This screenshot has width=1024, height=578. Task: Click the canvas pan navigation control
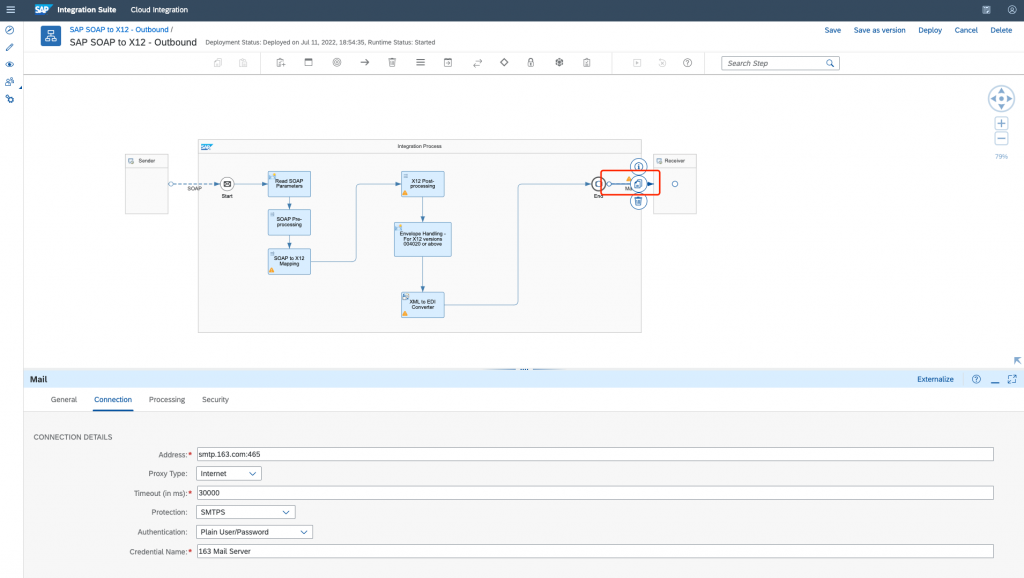[1001, 99]
